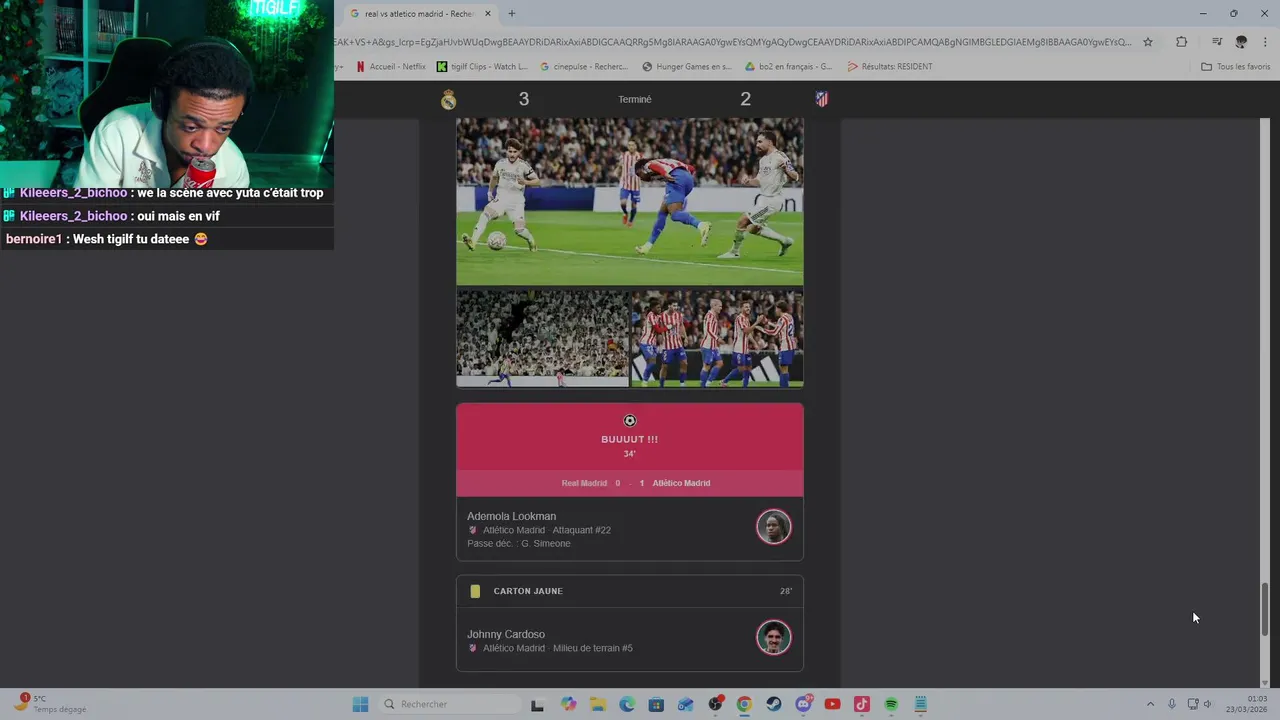This screenshot has height=720, width=1280.
Task: Open File Explorer from the taskbar
Action: click(598, 704)
